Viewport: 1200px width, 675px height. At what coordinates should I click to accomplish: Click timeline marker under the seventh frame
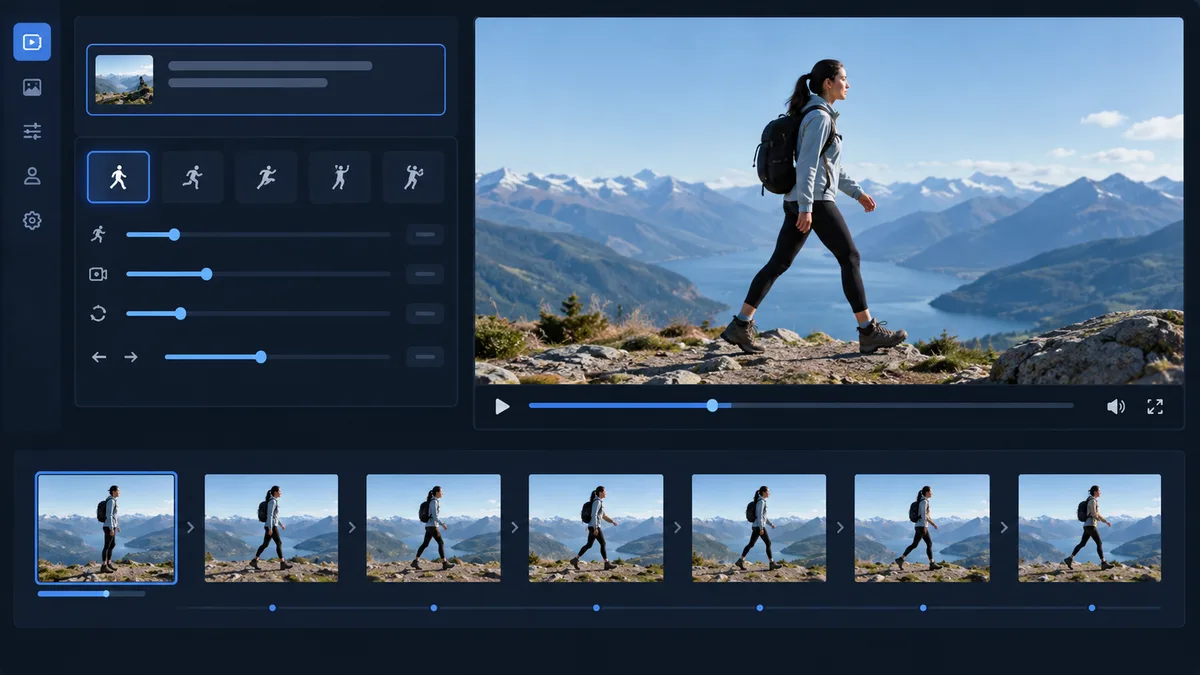pyautogui.click(x=1092, y=607)
